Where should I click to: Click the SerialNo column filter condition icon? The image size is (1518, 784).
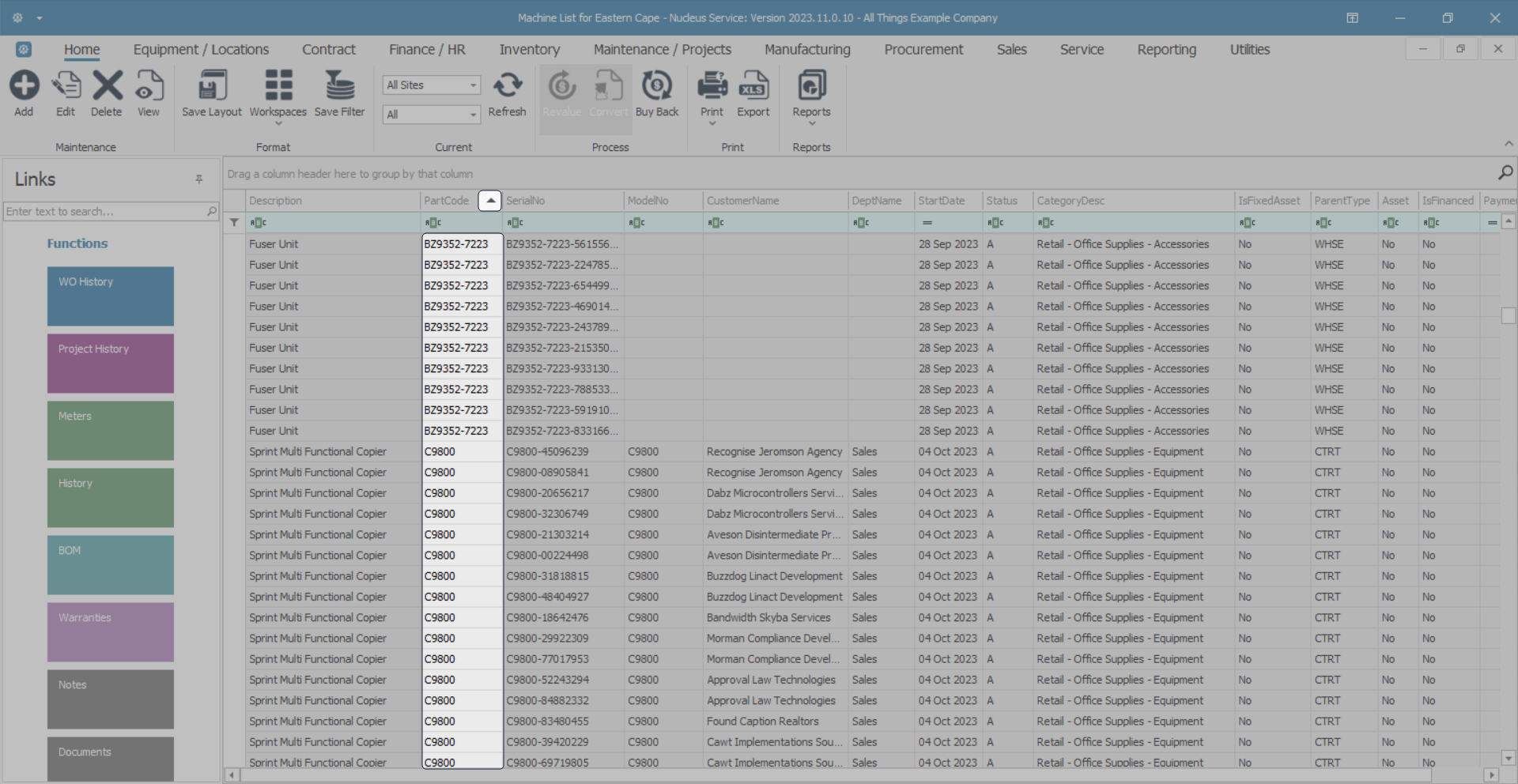click(x=515, y=223)
